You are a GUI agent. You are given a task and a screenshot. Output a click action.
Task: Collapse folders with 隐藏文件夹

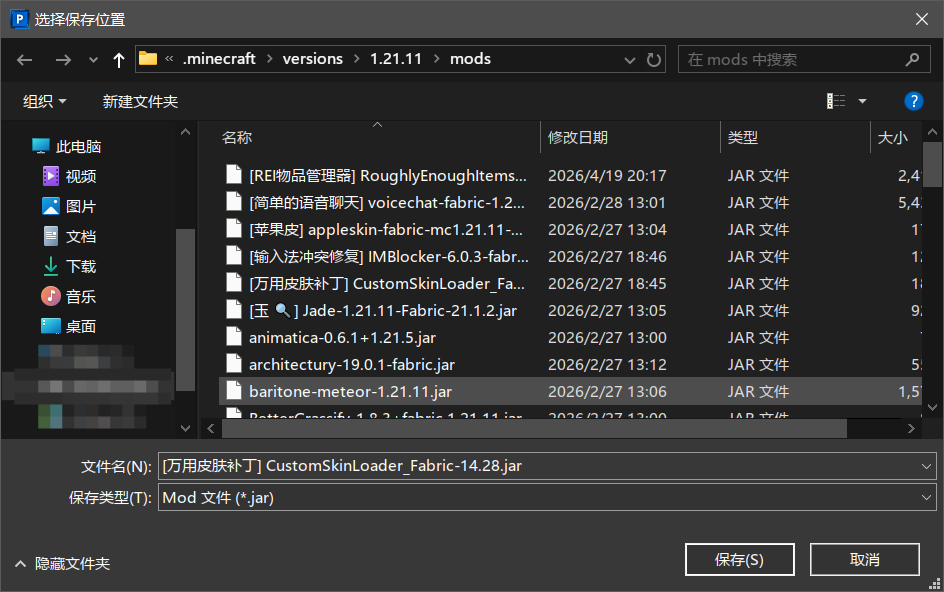click(63, 564)
